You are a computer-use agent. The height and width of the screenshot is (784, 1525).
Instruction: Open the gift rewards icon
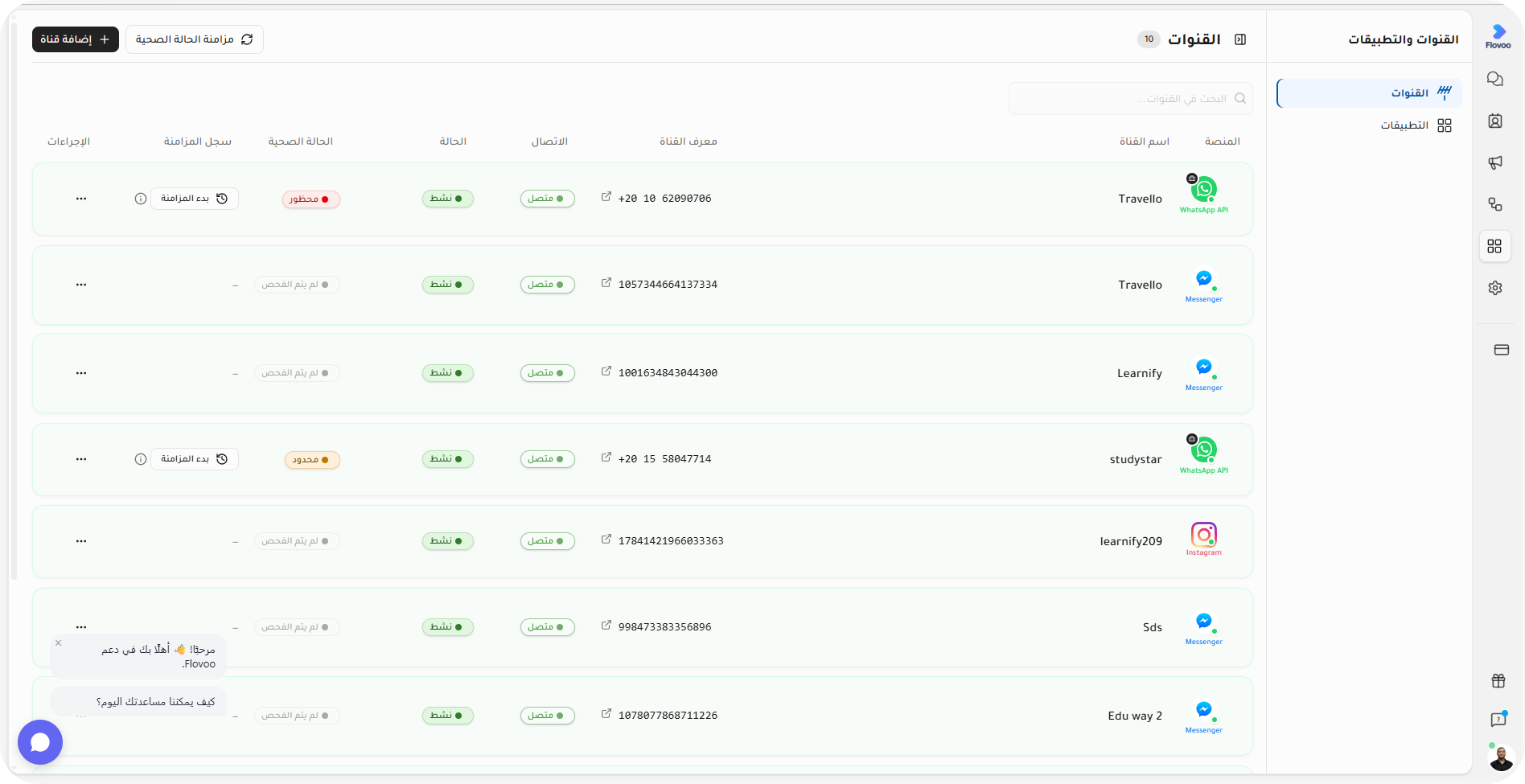point(1498,681)
